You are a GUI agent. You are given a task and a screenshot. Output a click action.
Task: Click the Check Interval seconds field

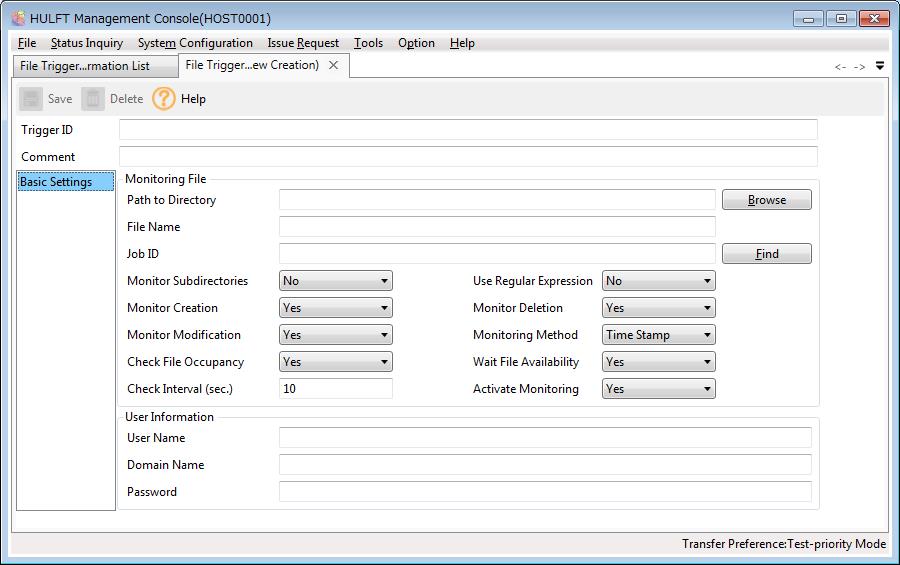point(336,389)
